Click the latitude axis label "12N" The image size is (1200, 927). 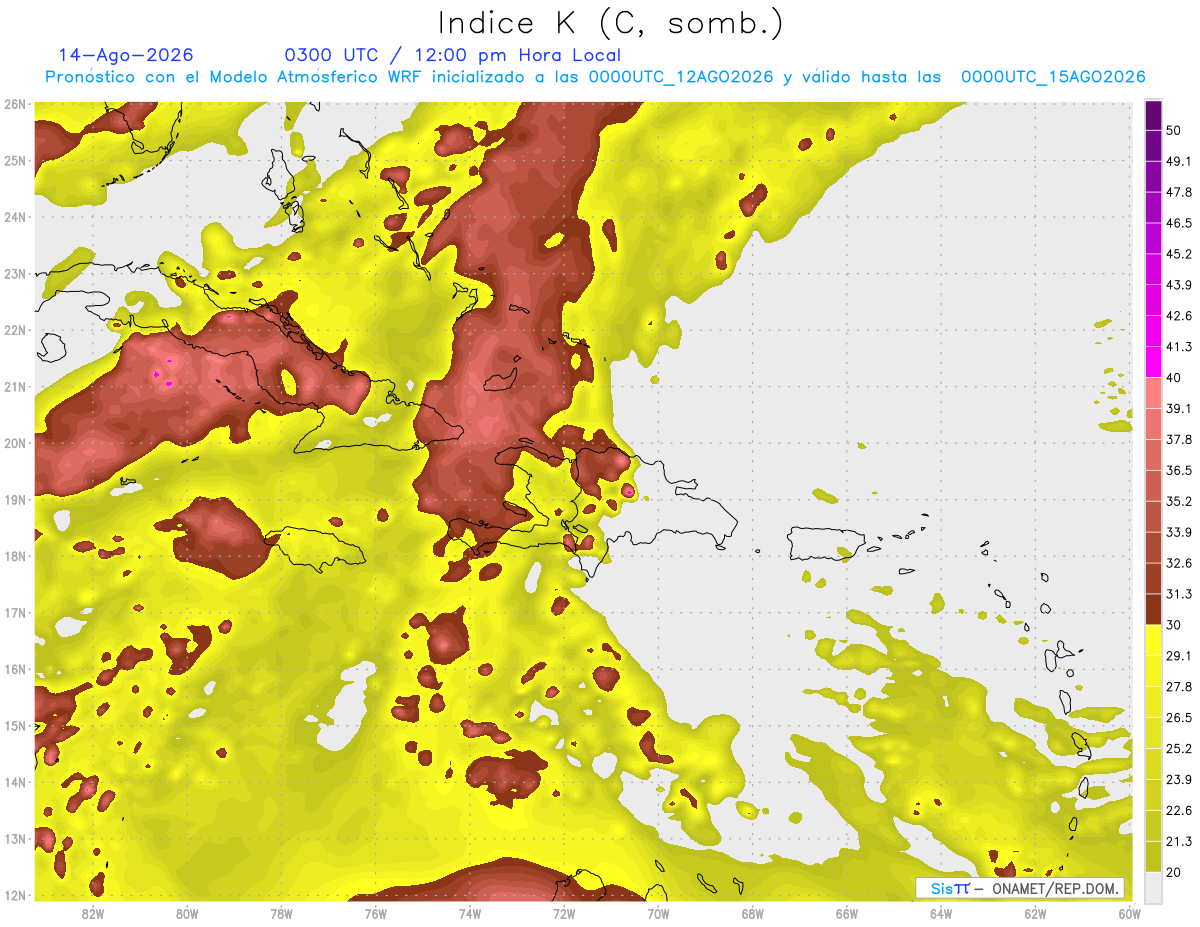click(15, 895)
